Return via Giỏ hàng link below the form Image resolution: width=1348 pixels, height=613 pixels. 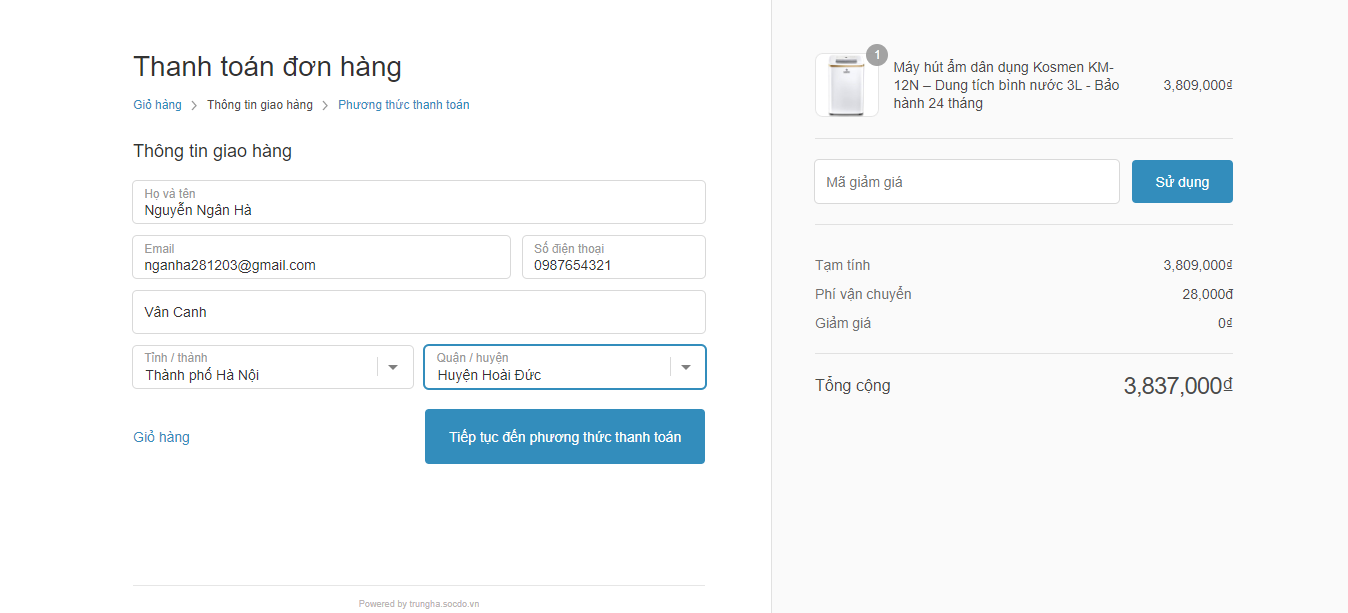coord(161,437)
